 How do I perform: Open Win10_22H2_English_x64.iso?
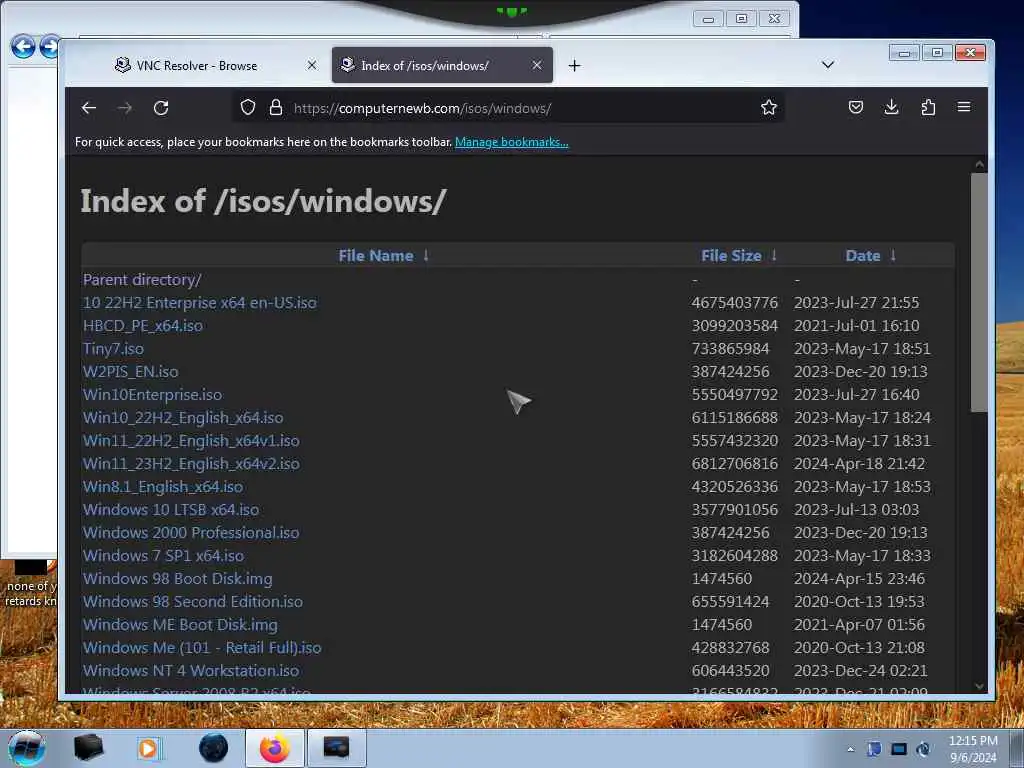point(183,417)
